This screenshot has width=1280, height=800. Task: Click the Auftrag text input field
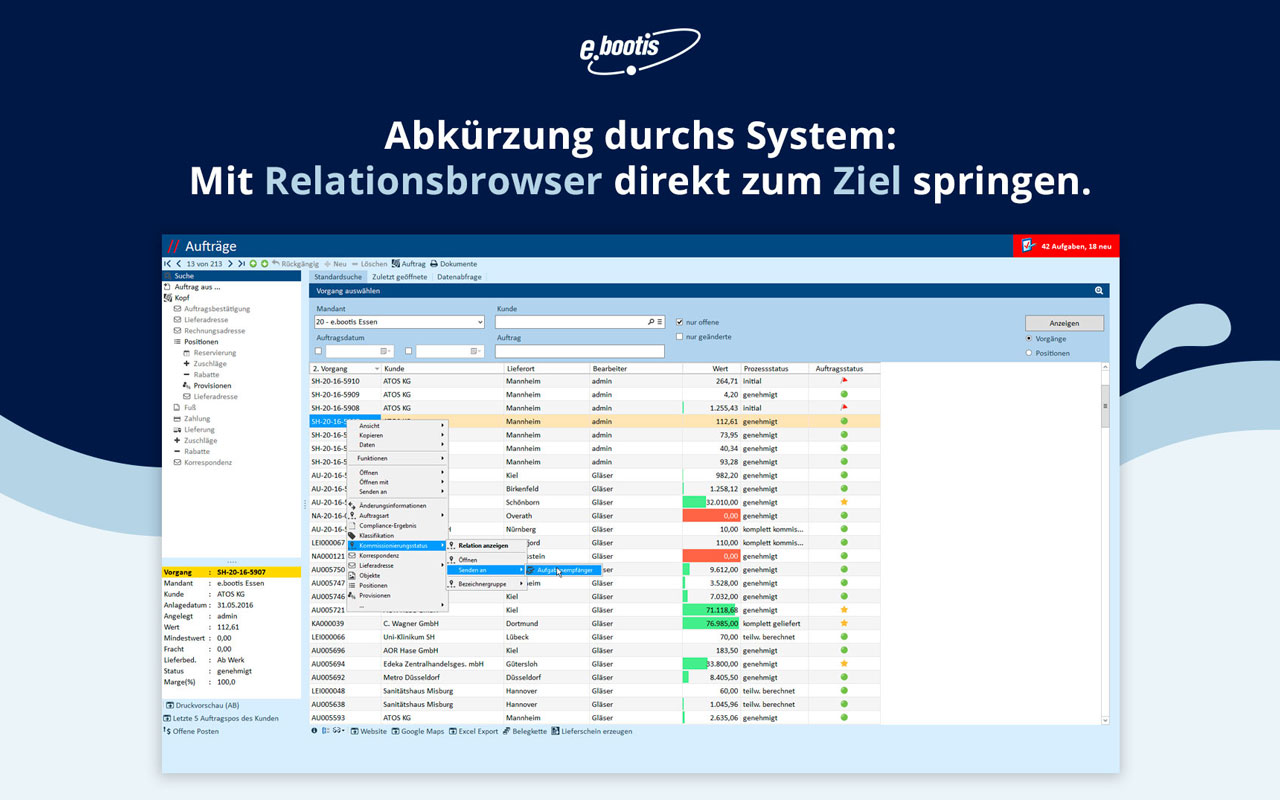579,352
